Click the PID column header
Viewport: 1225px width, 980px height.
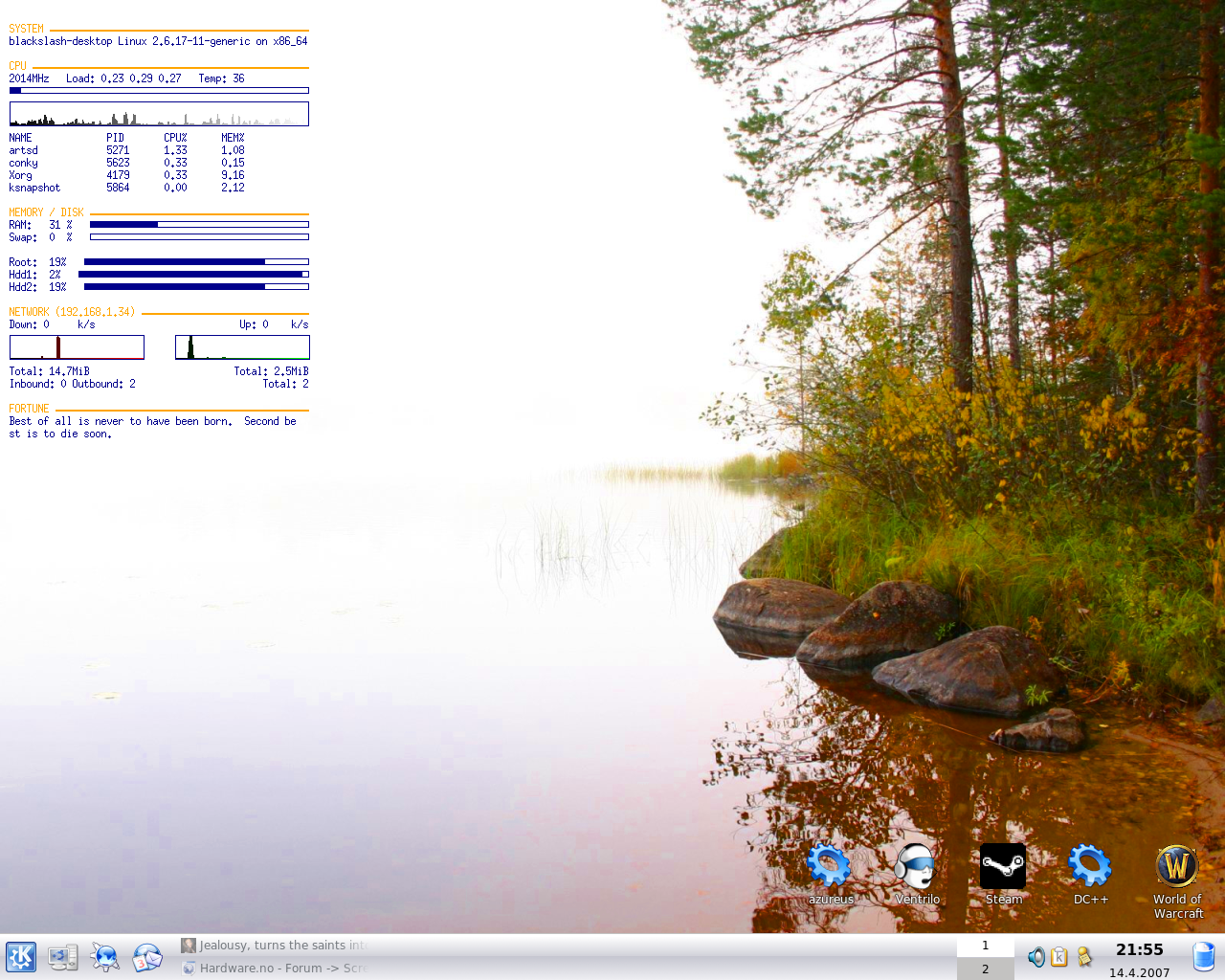[115, 138]
